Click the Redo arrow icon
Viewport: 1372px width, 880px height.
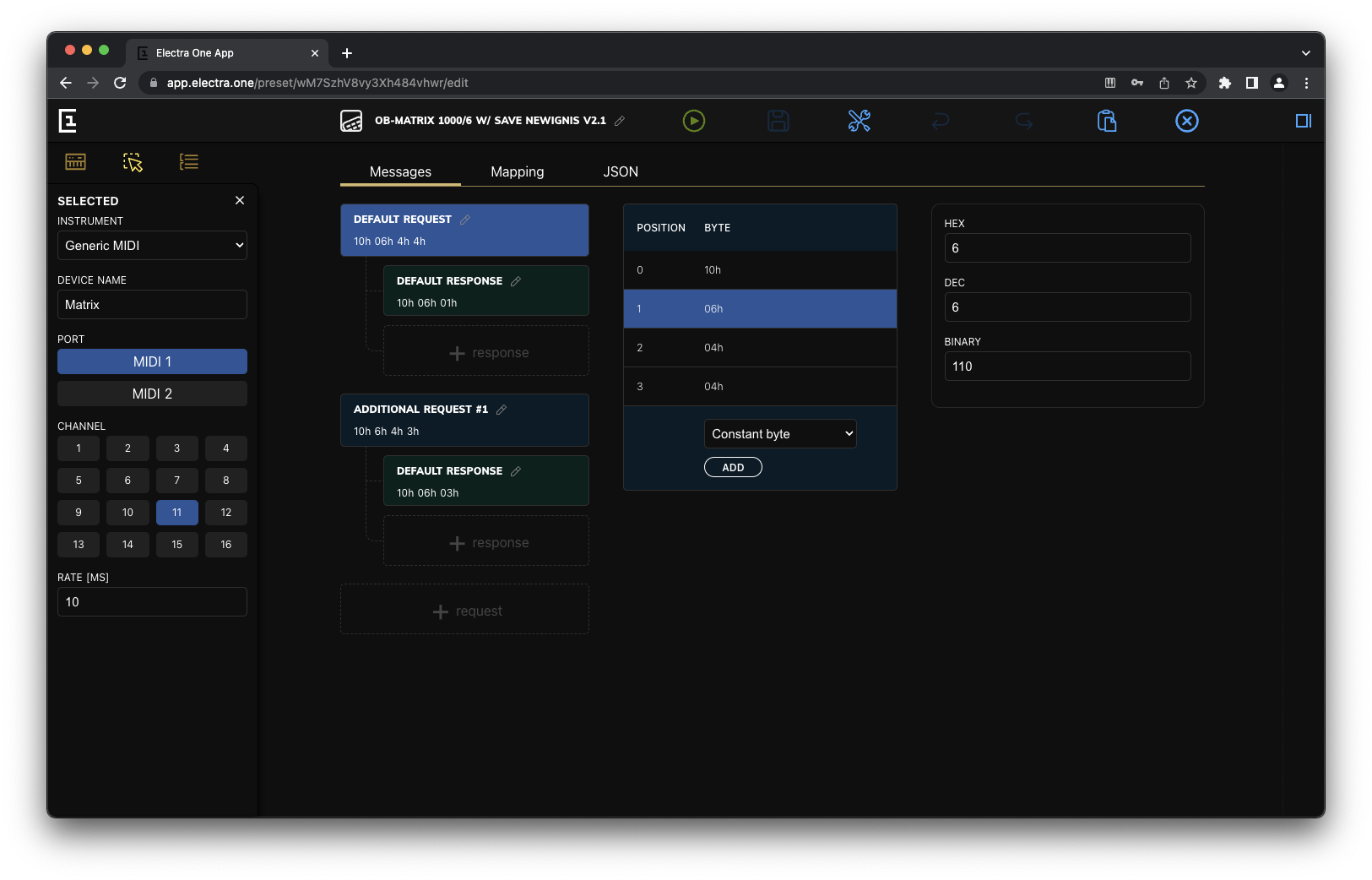tap(1023, 121)
